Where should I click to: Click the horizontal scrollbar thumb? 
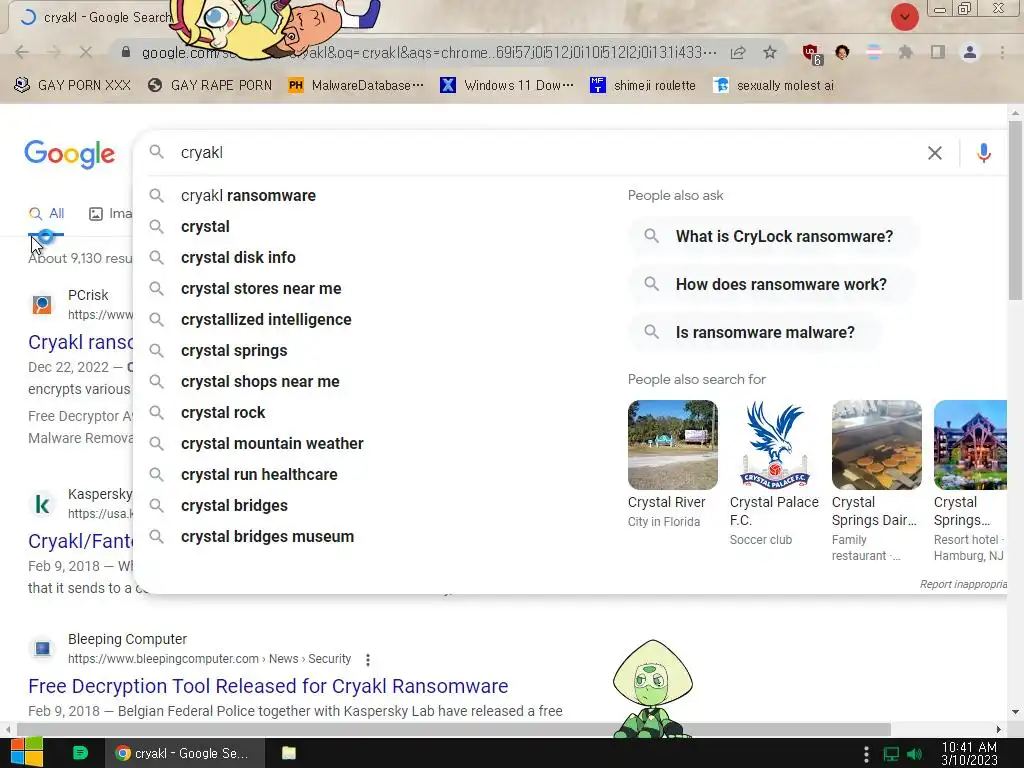coord(454,728)
